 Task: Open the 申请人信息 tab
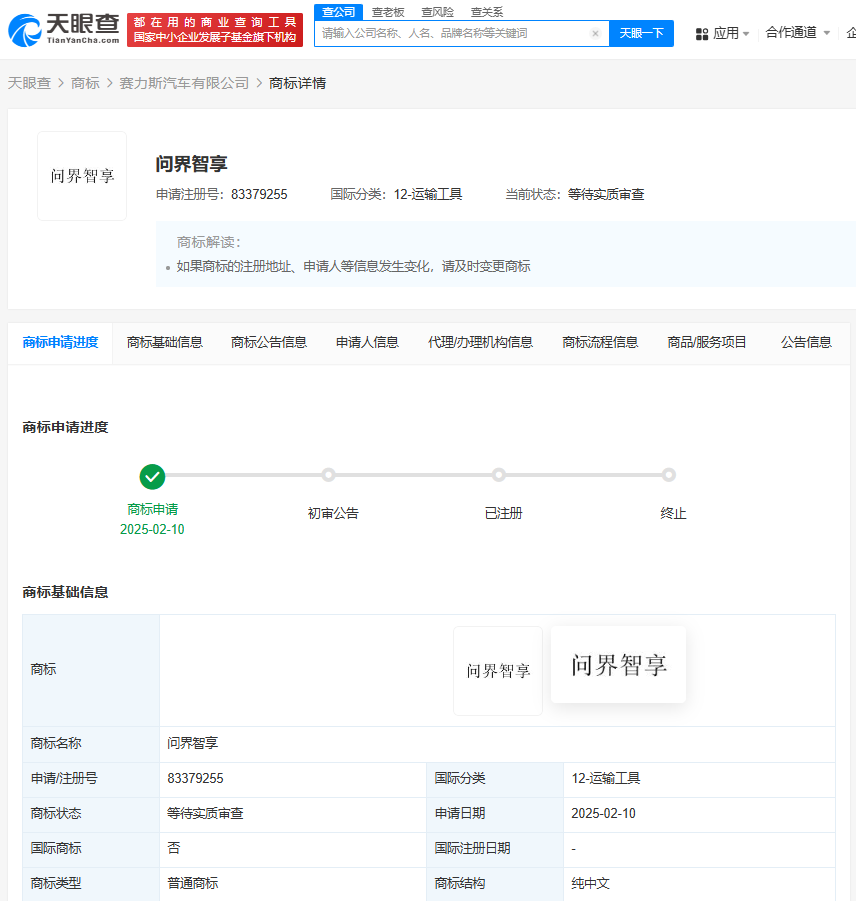(367, 342)
